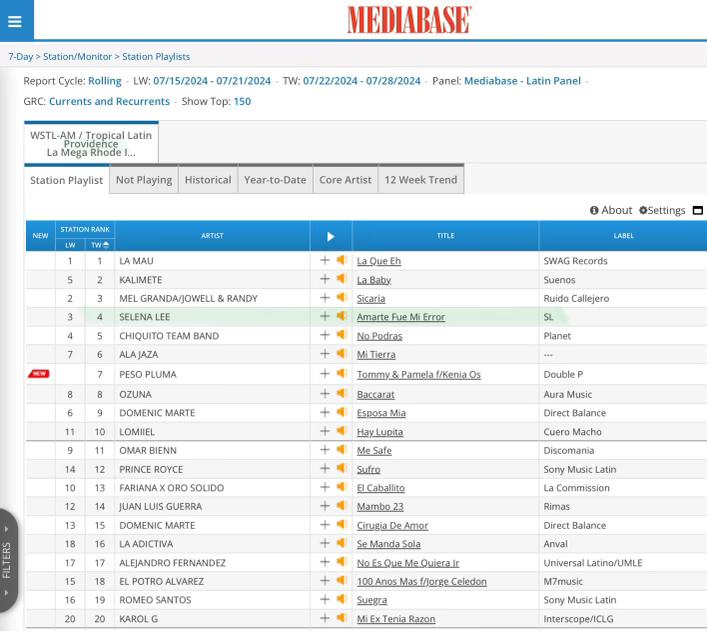Go to 7-Day breadcrumb
This screenshot has height=631, width=707.
[x=21, y=57]
